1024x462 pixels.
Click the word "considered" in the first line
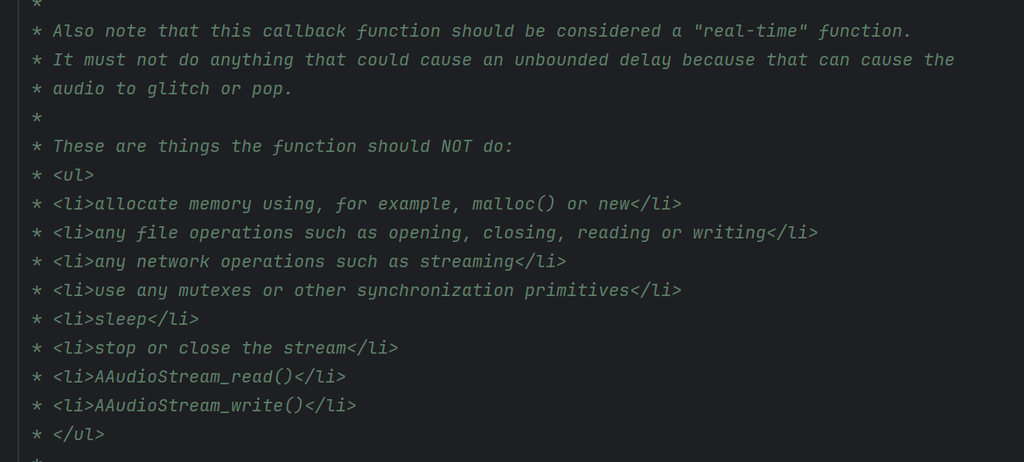(x=608, y=31)
